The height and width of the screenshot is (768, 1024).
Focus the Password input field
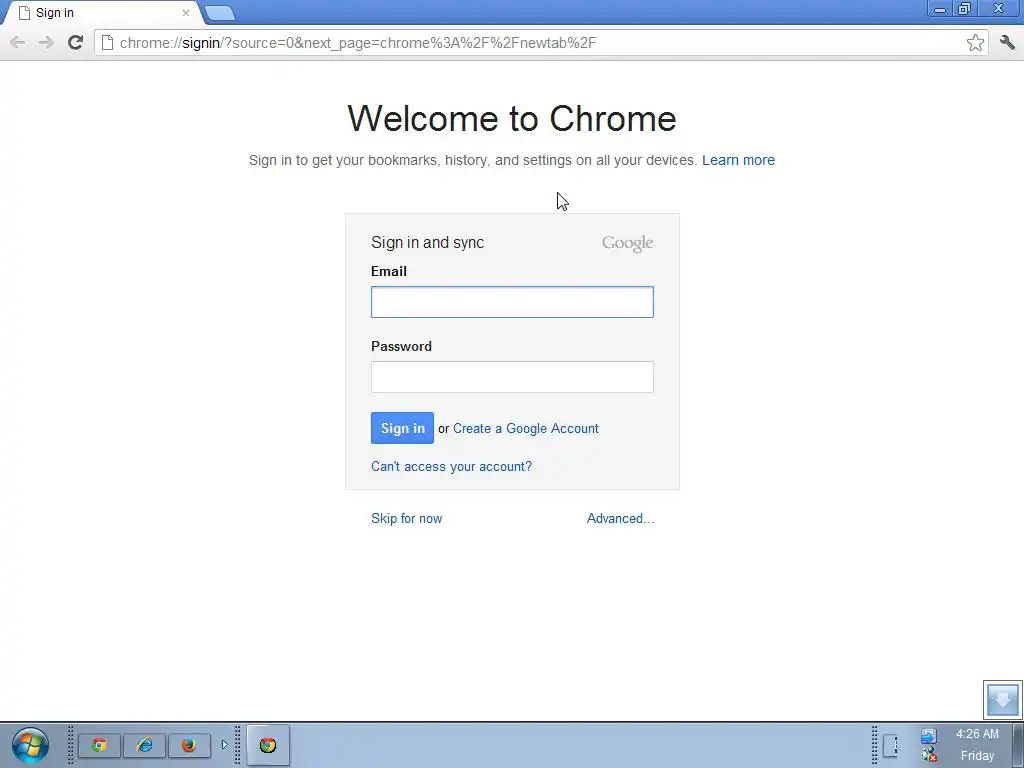512,377
